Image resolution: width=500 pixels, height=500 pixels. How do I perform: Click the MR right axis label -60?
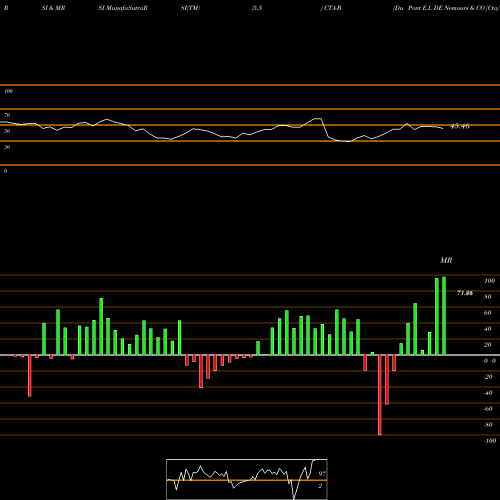[488, 409]
